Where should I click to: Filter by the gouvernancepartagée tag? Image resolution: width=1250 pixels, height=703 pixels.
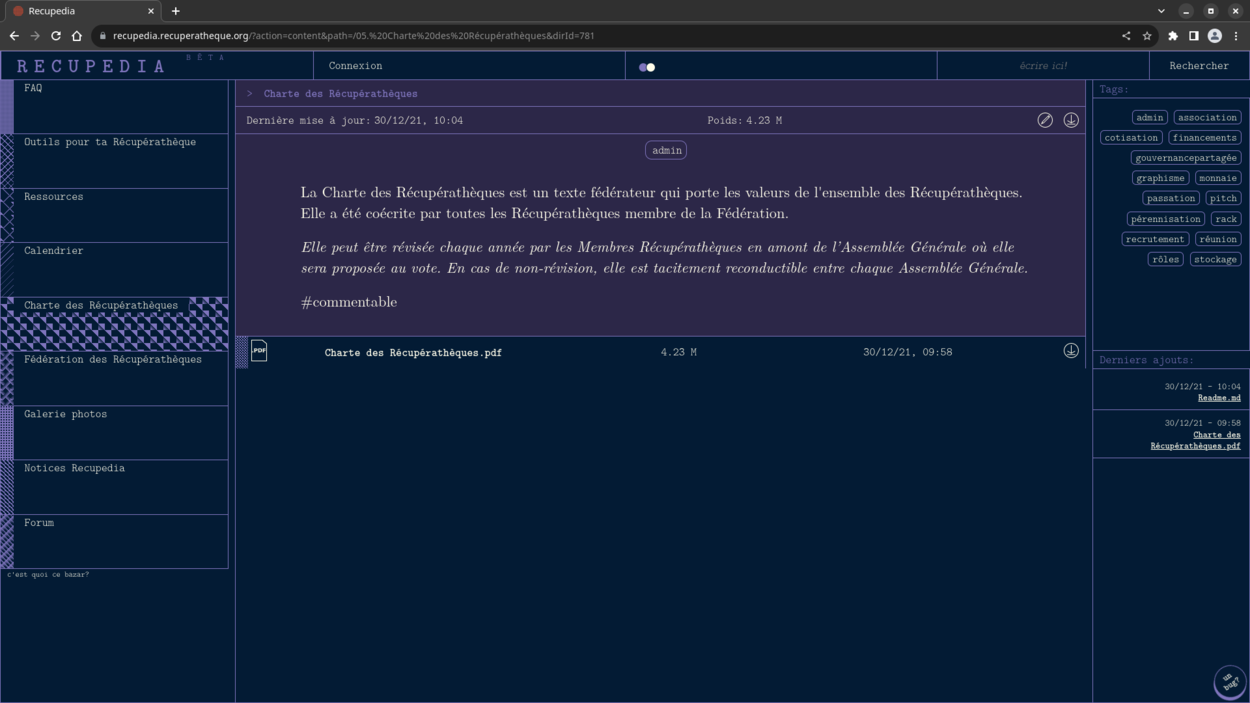[1186, 158]
